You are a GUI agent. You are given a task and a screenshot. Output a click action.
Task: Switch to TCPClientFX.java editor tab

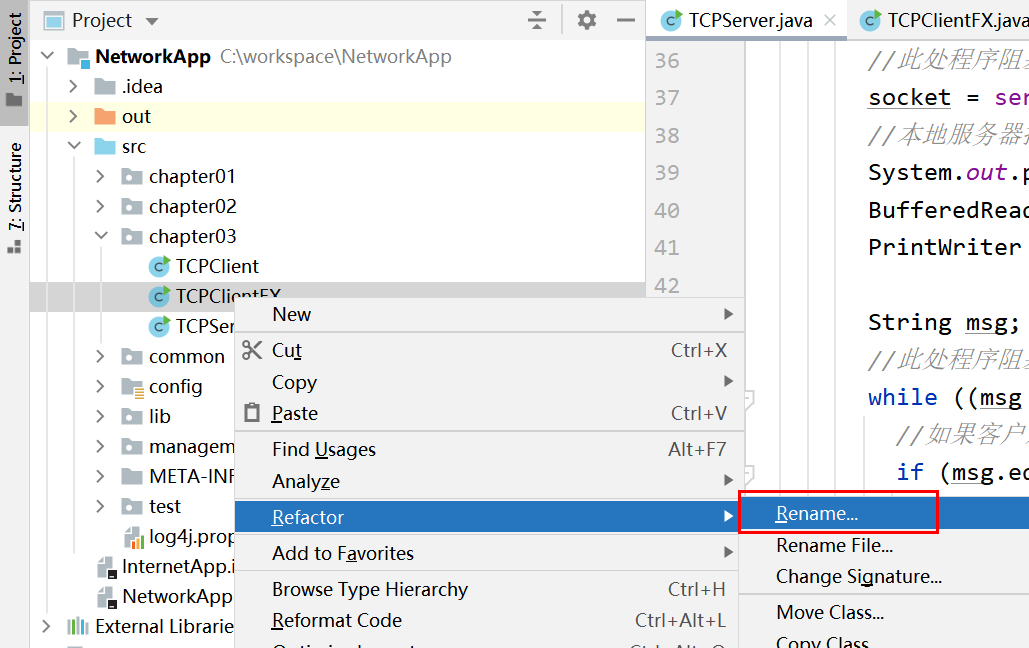[x=950, y=20]
